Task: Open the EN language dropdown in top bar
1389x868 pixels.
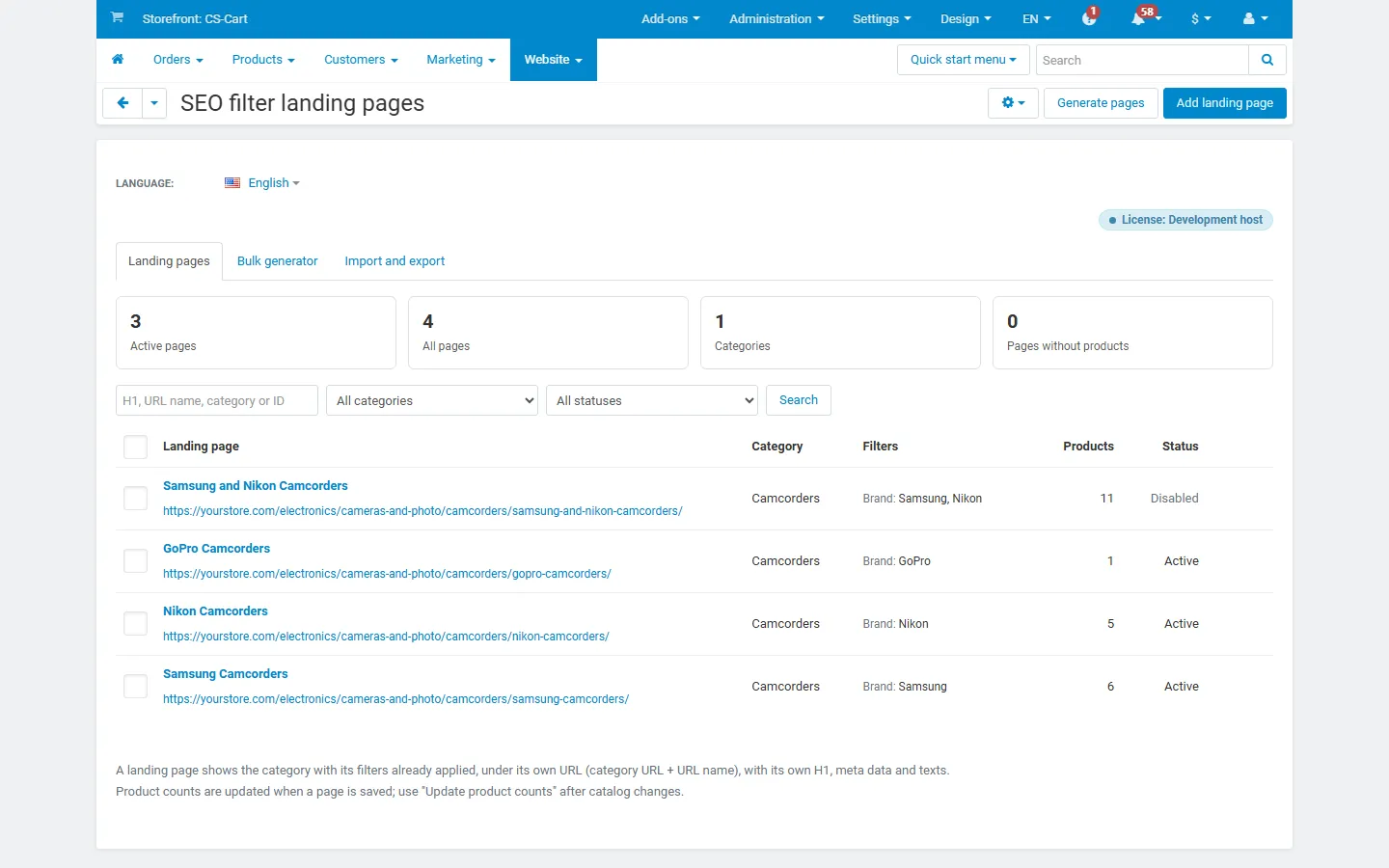Action: (1037, 18)
